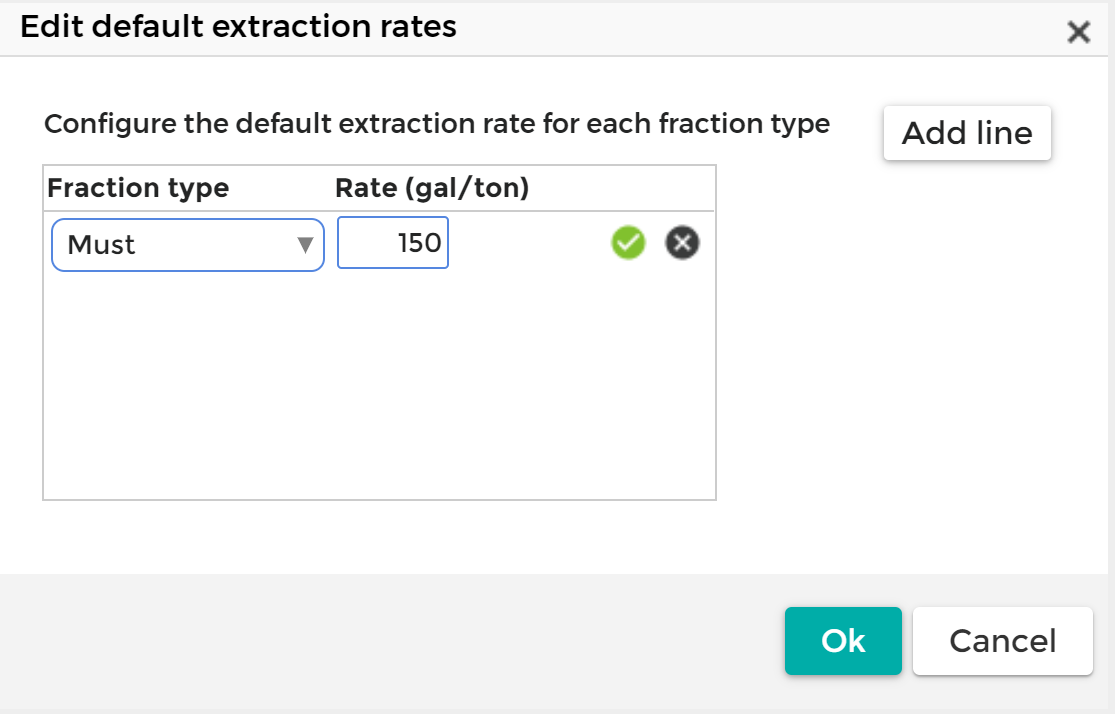Save the row edit using the check icon
Screen dimensions: 1115x714
(628, 243)
